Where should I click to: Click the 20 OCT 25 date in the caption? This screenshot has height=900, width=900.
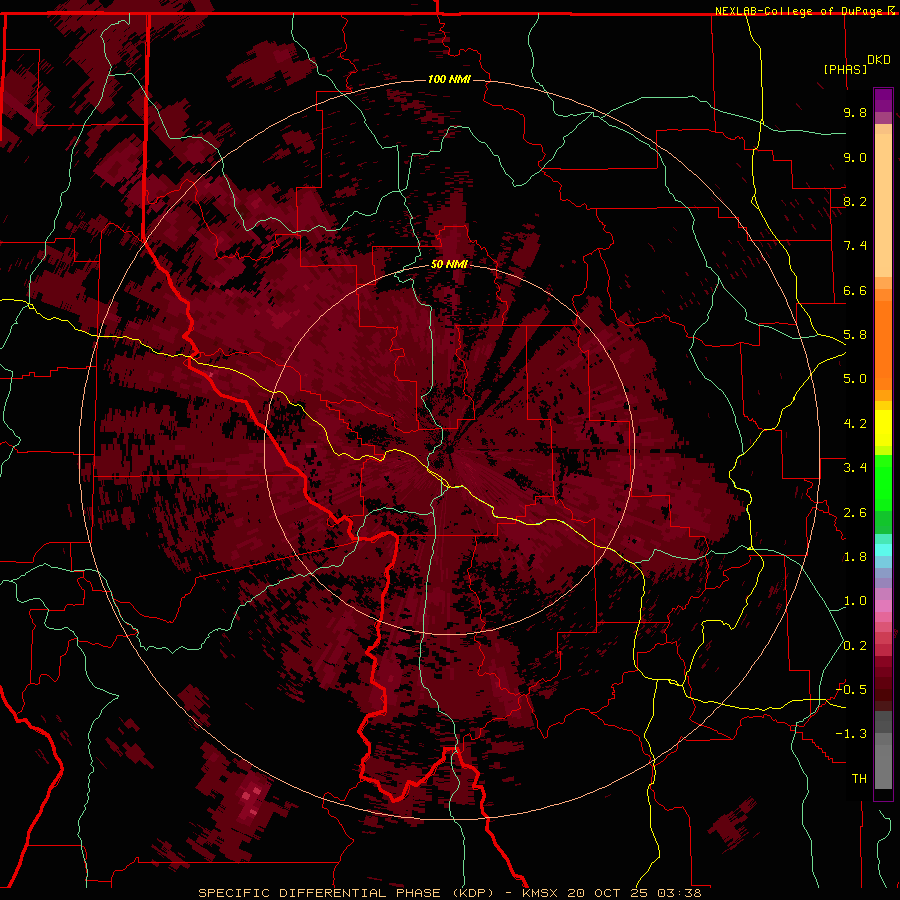[x=607, y=893]
